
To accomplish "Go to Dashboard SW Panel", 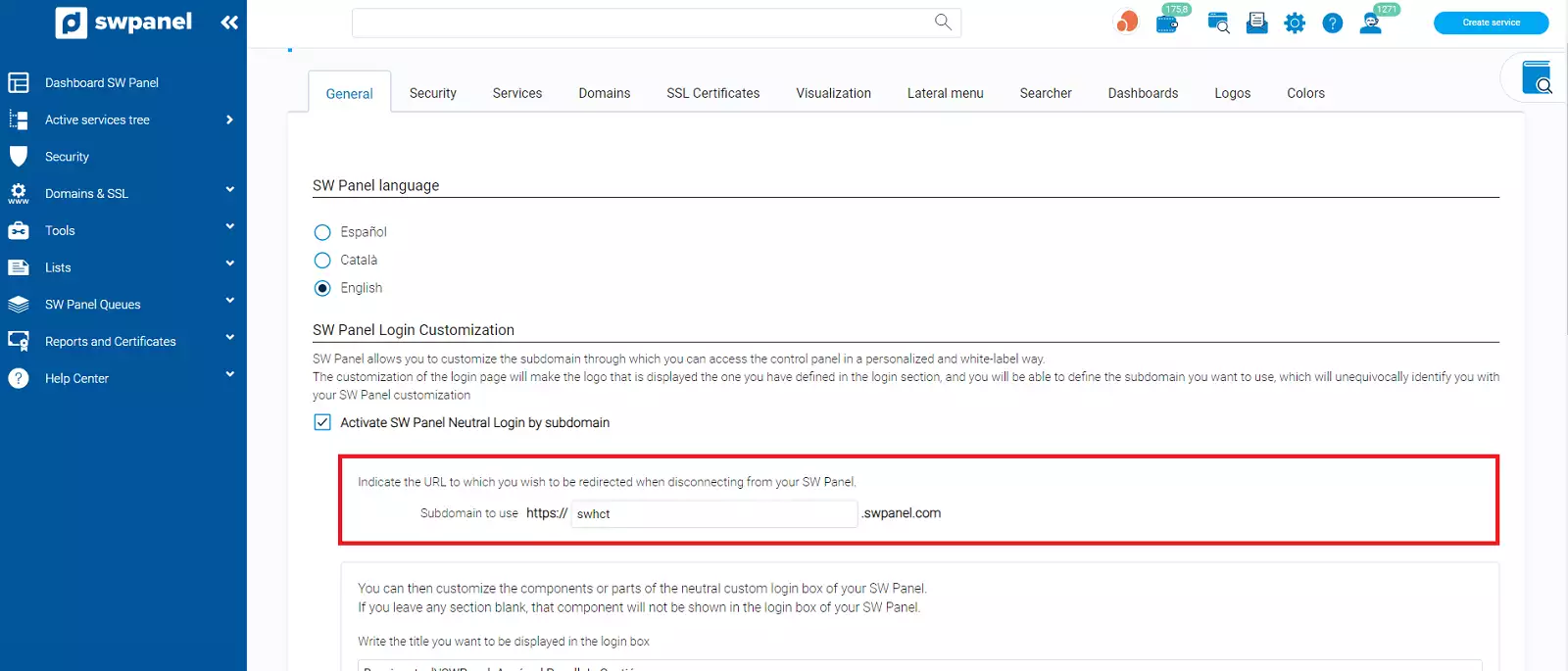I will click(101, 83).
